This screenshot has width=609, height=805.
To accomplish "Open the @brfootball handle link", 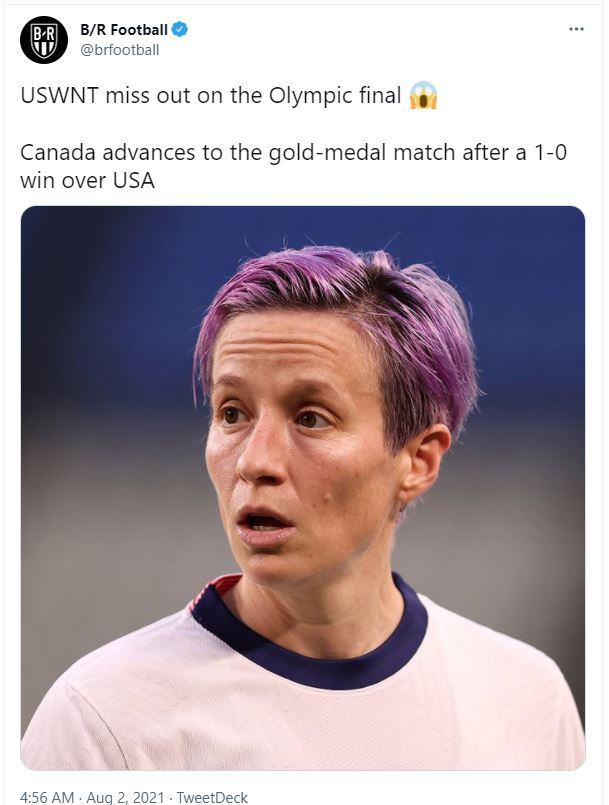I will 120,50.
